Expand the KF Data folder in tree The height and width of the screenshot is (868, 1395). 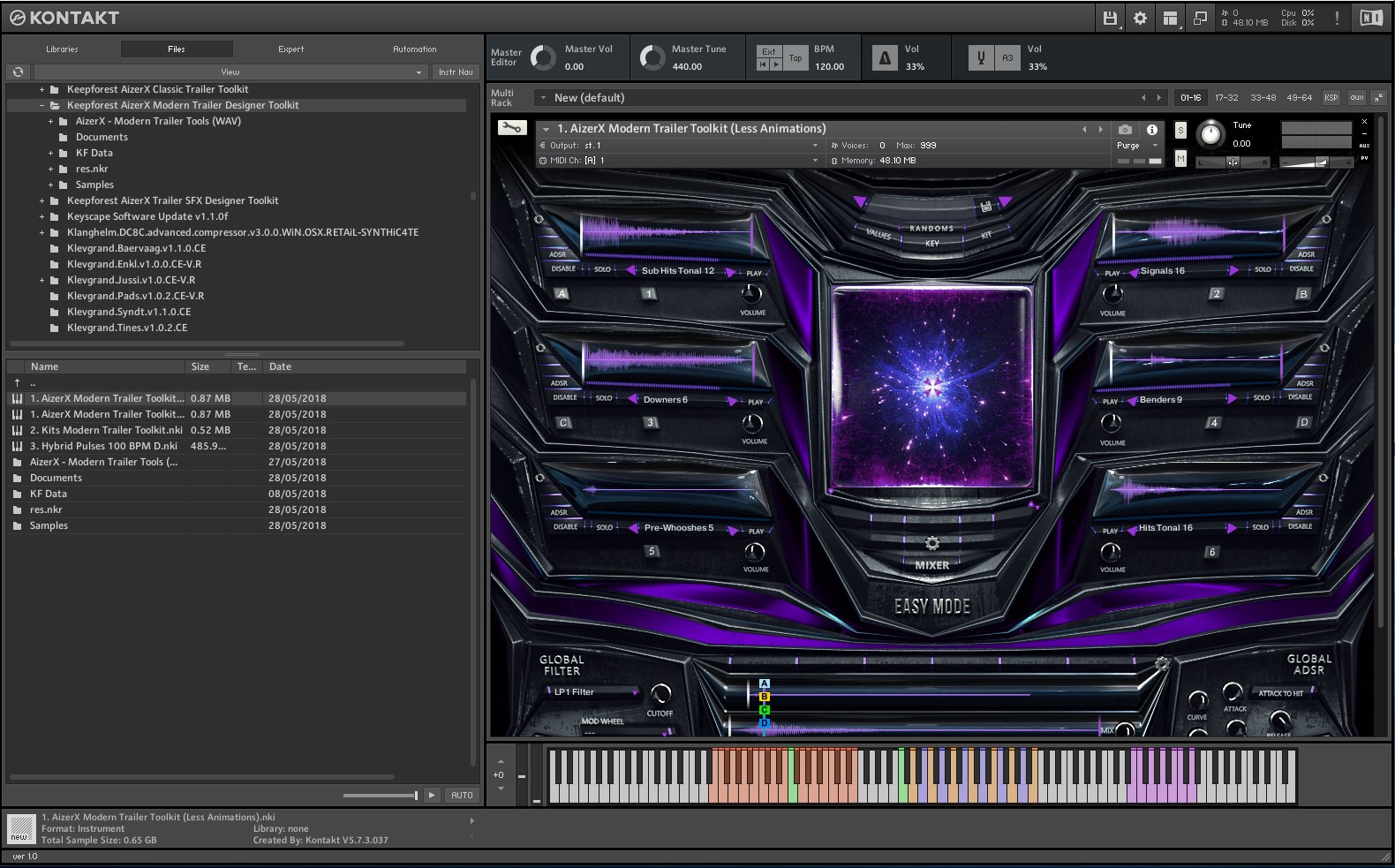50,153
